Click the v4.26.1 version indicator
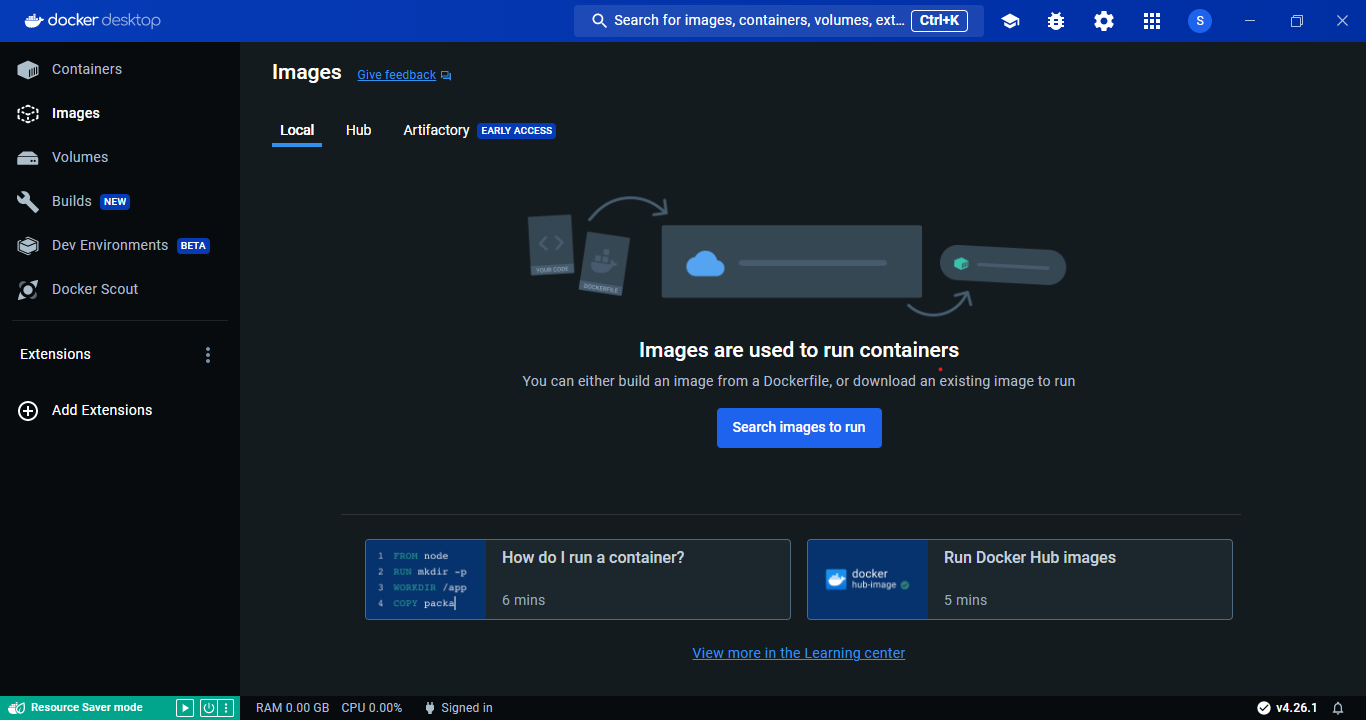1366x720 pixels. tap(1288, 708)
